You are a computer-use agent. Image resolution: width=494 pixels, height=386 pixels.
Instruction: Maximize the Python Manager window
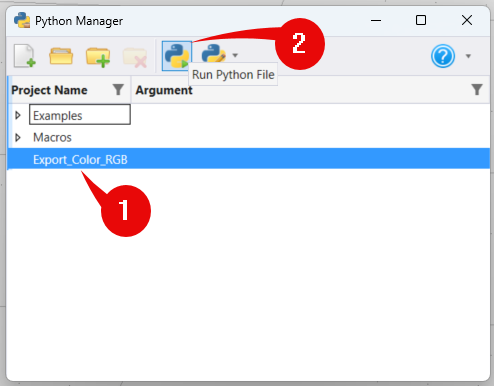click(x=421, y=20)
